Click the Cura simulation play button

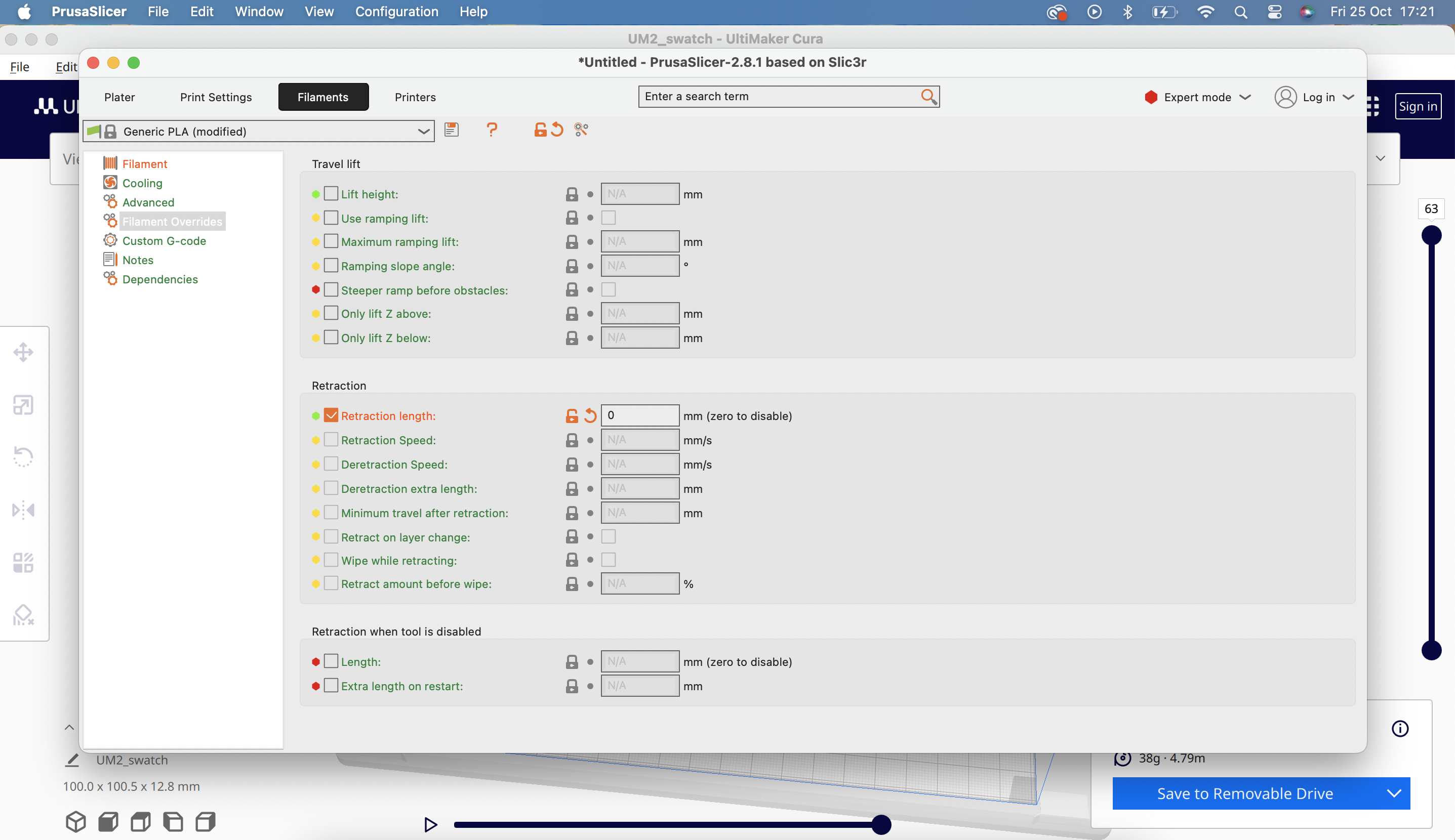430,824
